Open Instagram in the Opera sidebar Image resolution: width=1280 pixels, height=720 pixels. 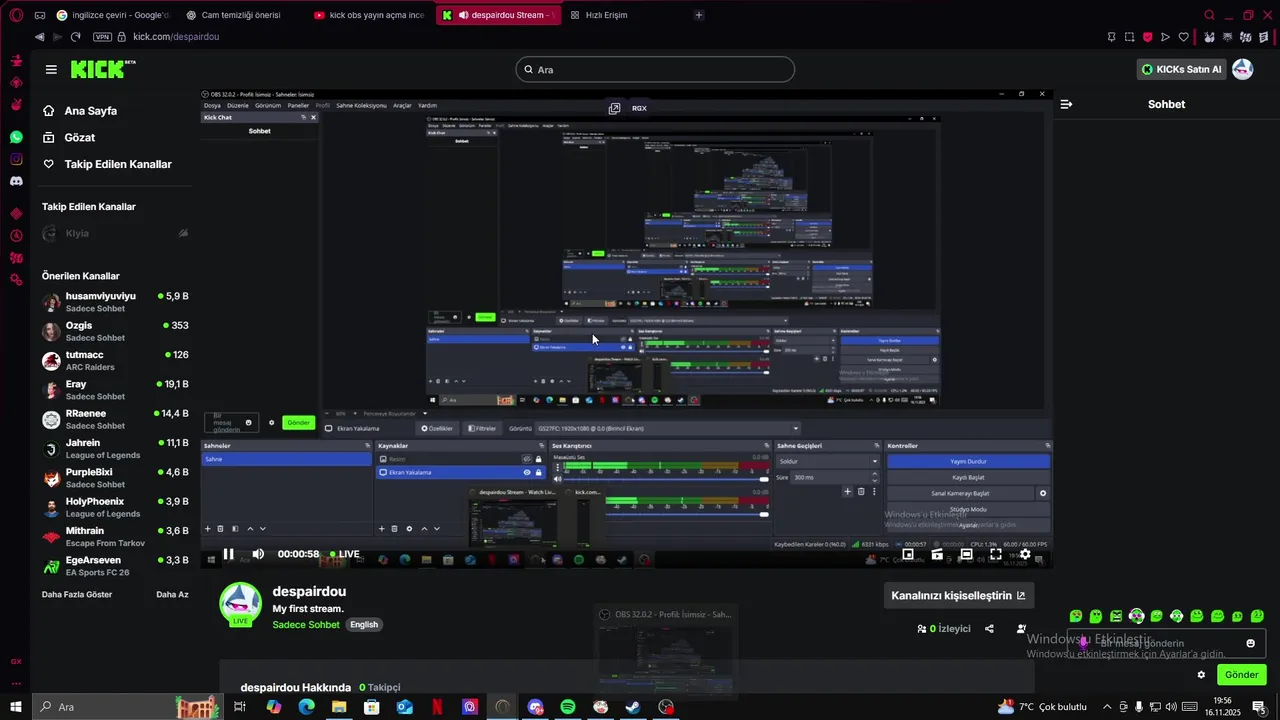click(x=16, y=159)
